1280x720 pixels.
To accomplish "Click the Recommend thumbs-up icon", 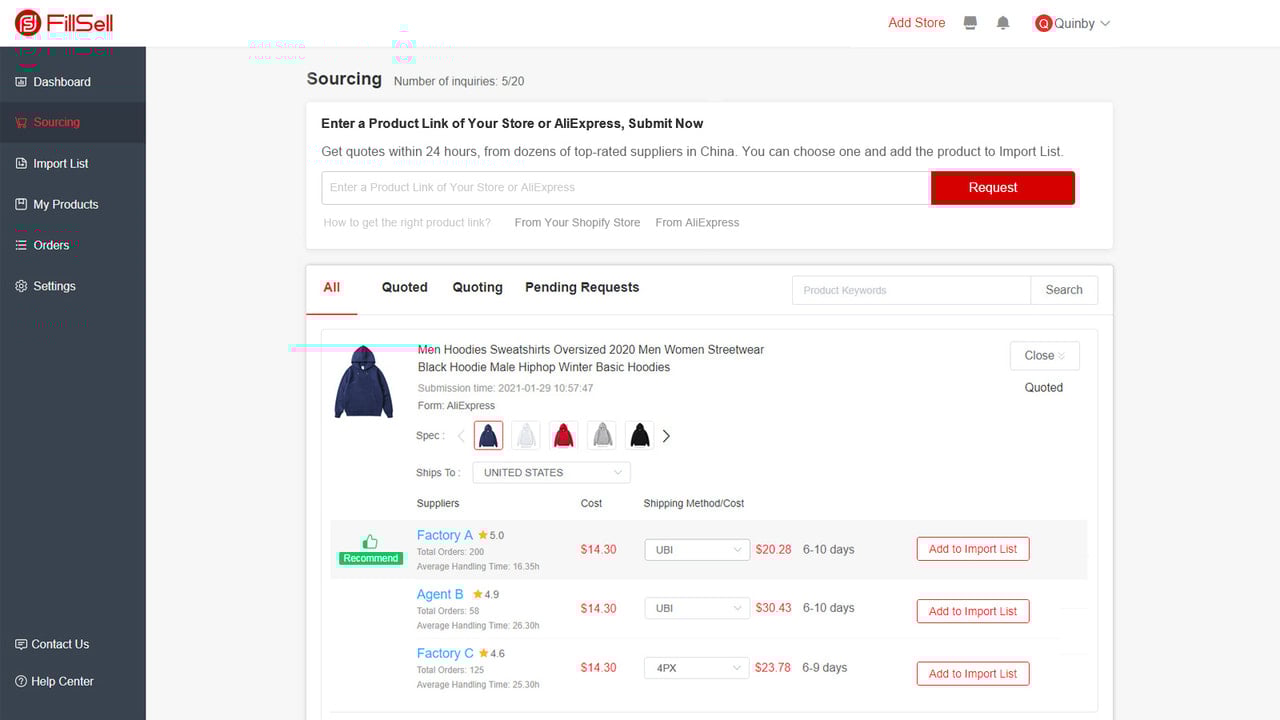I will point(371,541).
